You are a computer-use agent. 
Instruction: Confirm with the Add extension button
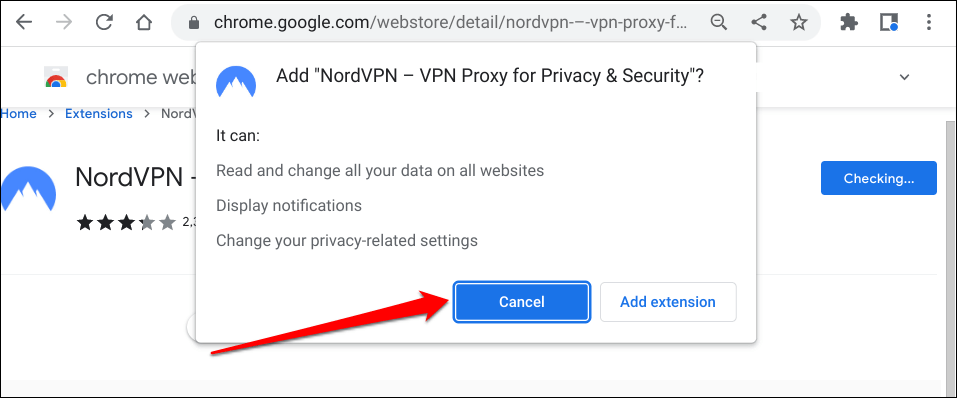[x=668, y=302]
